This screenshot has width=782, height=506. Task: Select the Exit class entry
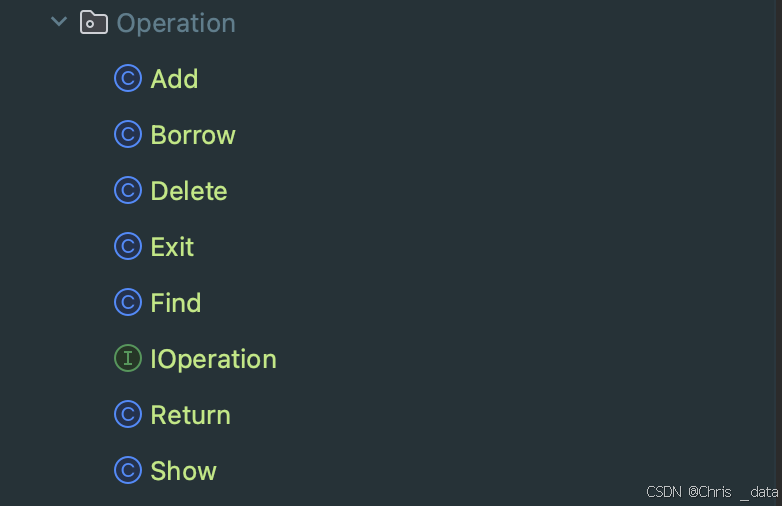(172, 247)
